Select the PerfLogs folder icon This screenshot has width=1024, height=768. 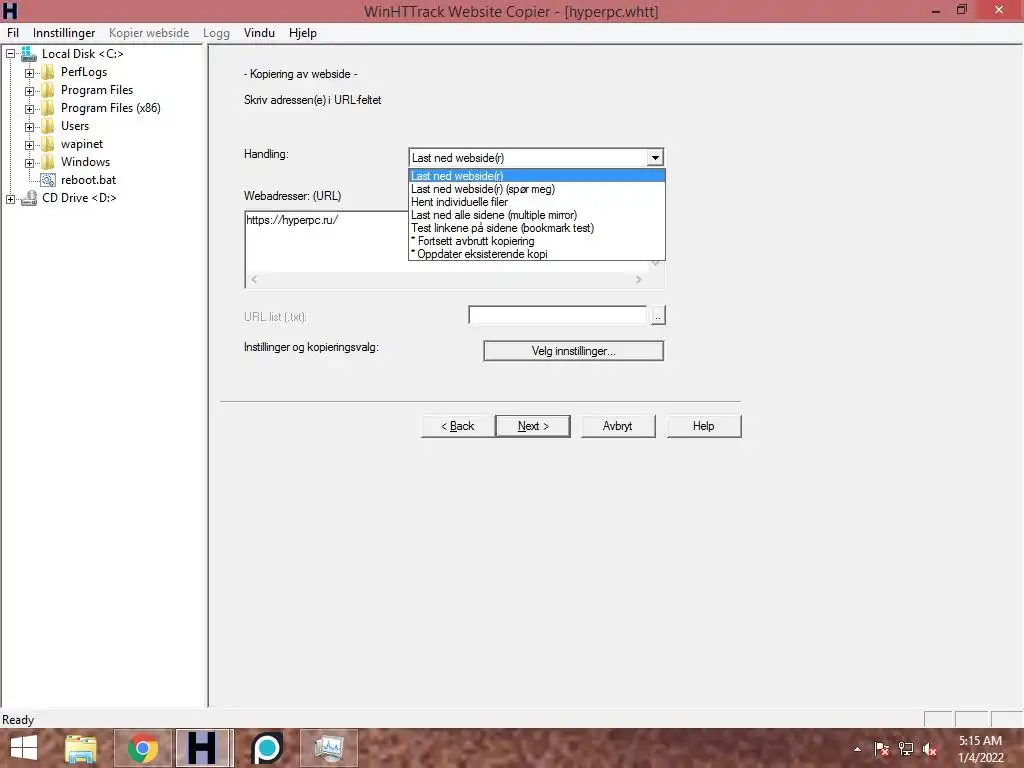coord(48,72)
